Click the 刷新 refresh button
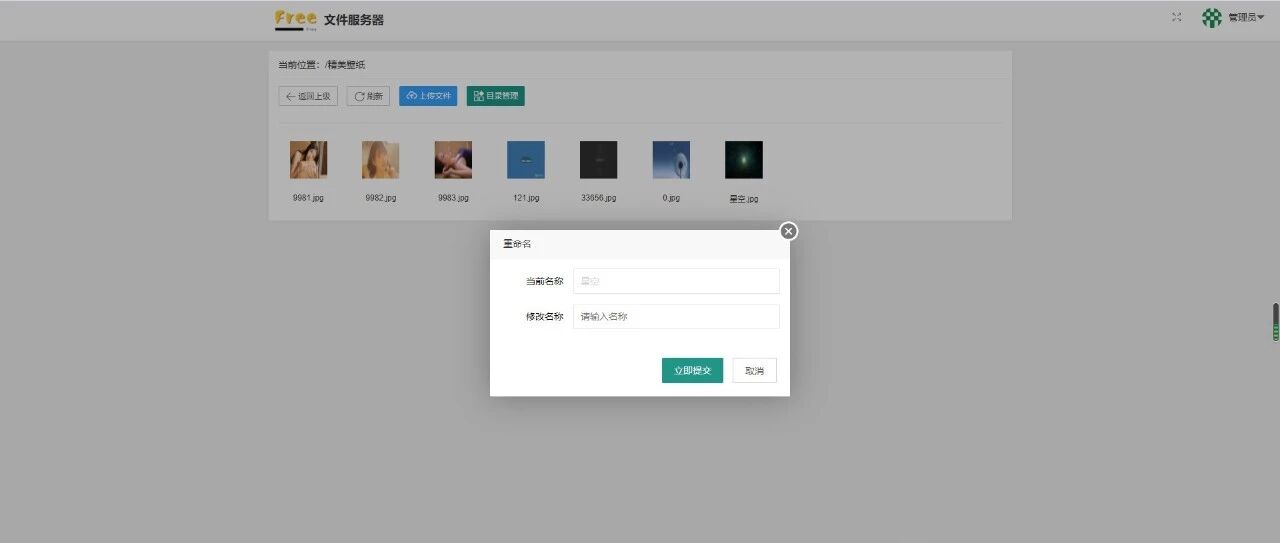This screenshot has height=543, width=1280. point(368,96)
